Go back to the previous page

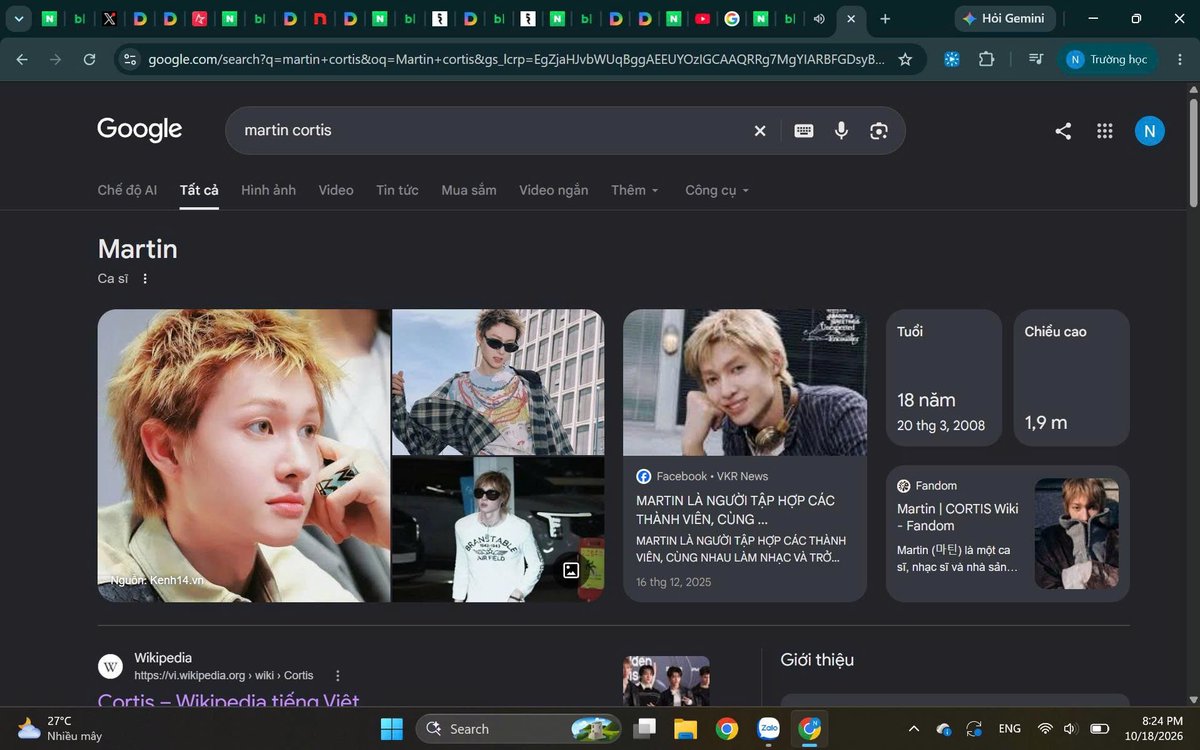point(22,60)
